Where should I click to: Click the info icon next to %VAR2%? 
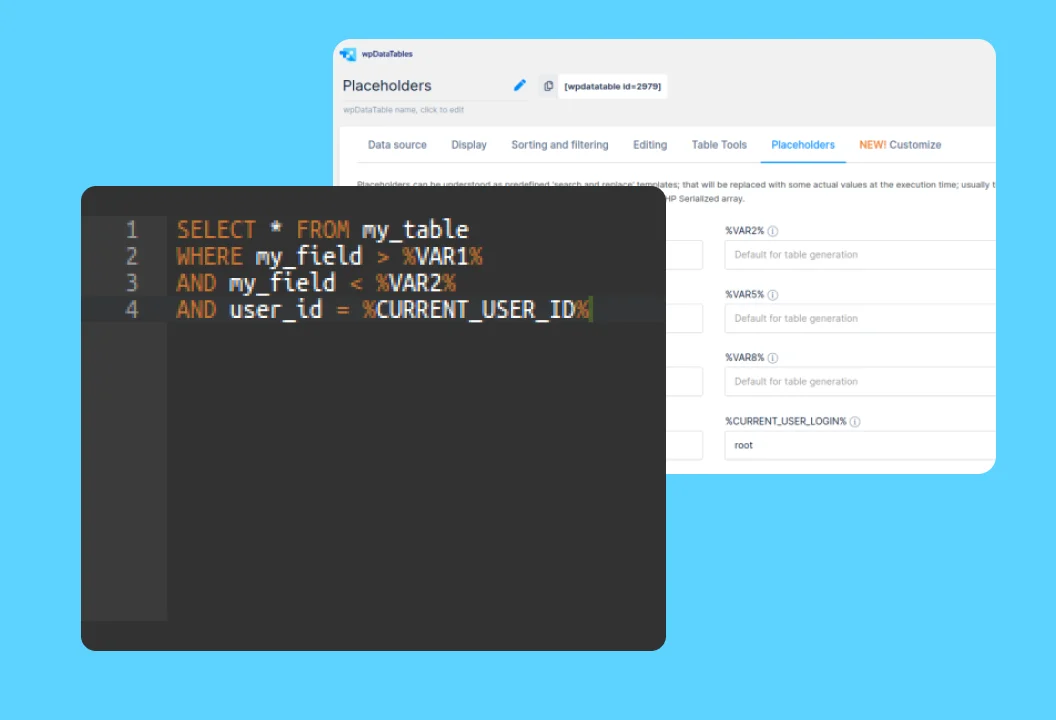coord(773,231)
